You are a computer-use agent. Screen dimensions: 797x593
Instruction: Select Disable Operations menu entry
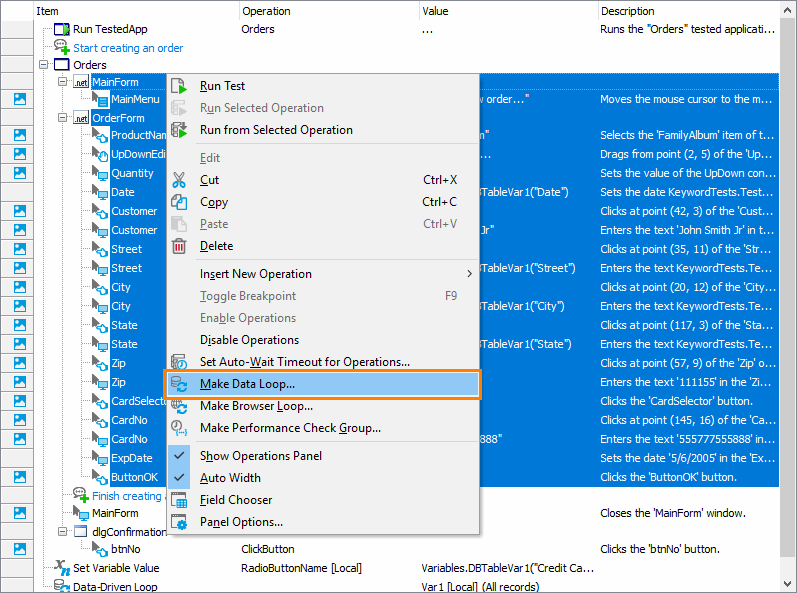(x=249, y=340)
